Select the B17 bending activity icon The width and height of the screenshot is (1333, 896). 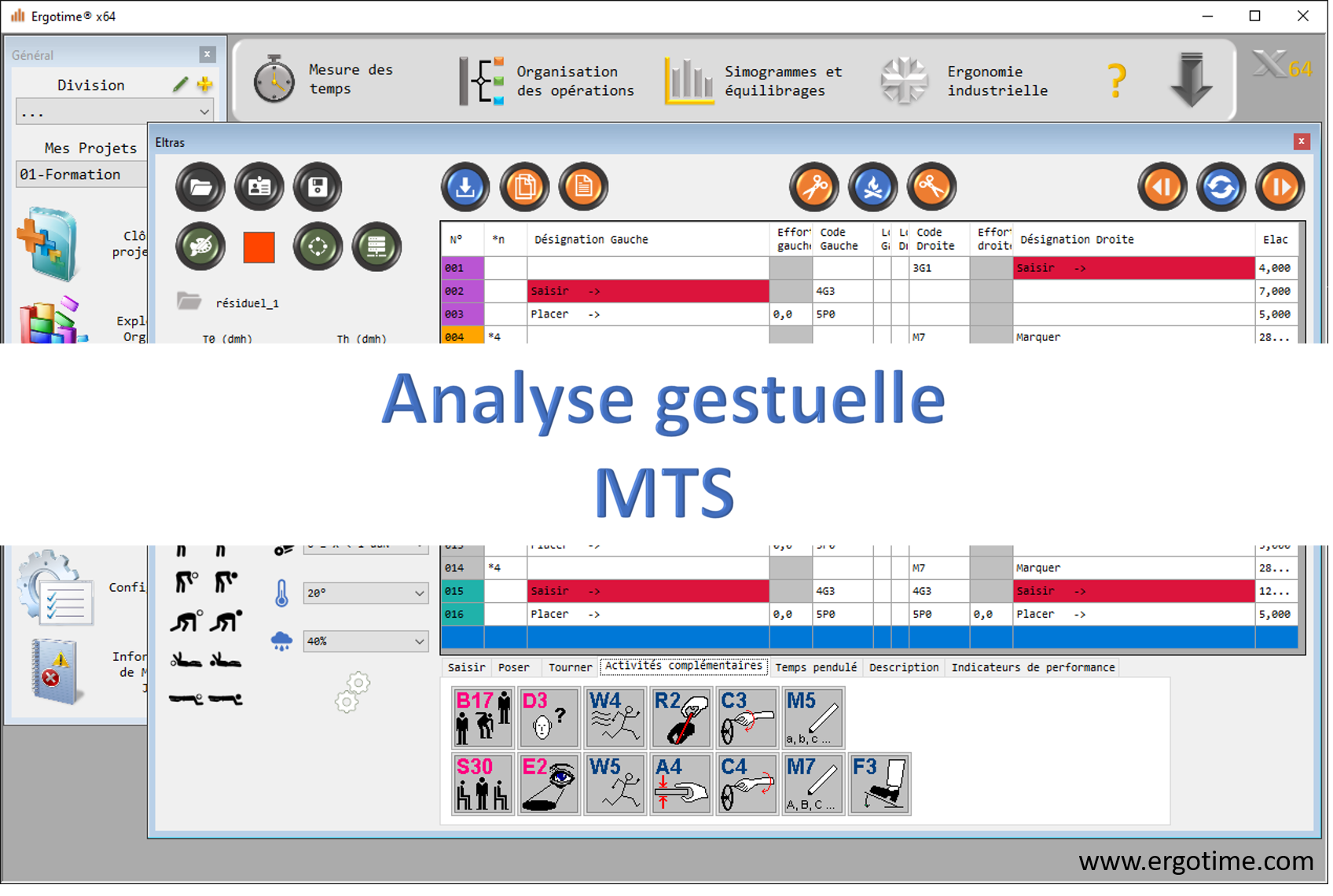[483, 718]
